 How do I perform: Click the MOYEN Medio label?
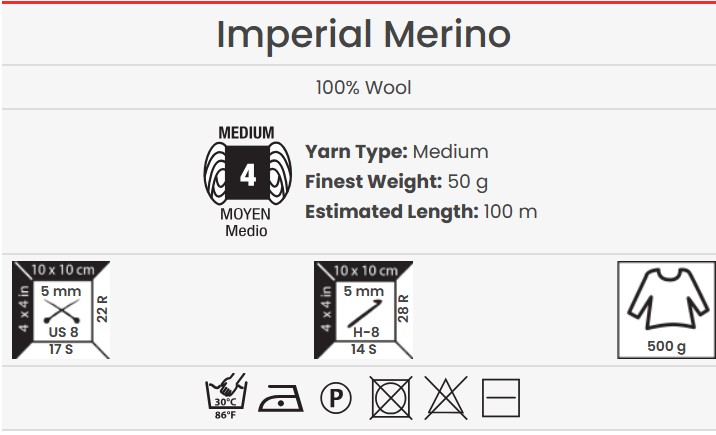coord(245,224)
